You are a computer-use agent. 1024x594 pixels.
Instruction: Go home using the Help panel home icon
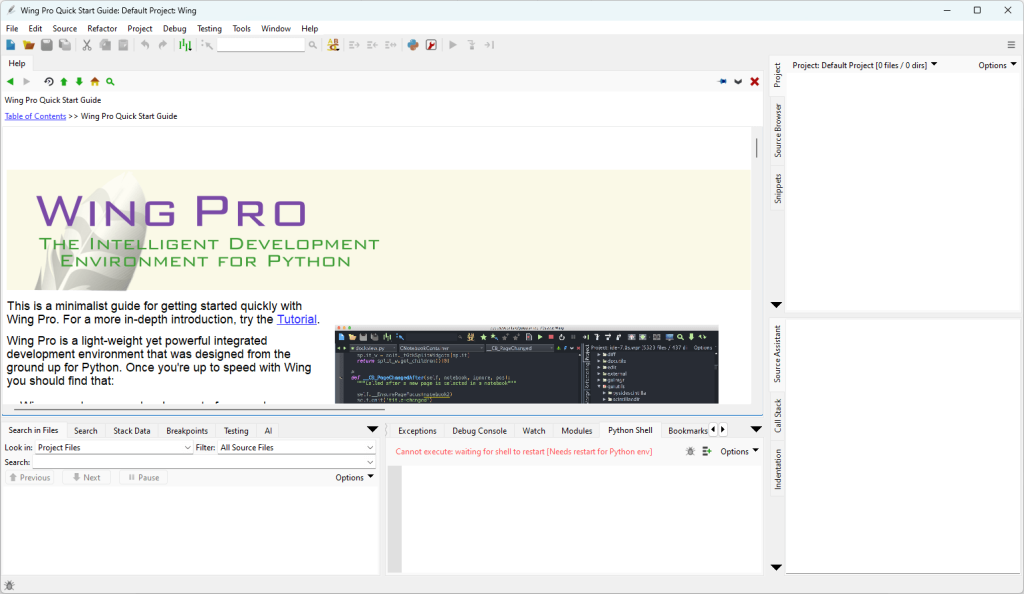point(94,81)
